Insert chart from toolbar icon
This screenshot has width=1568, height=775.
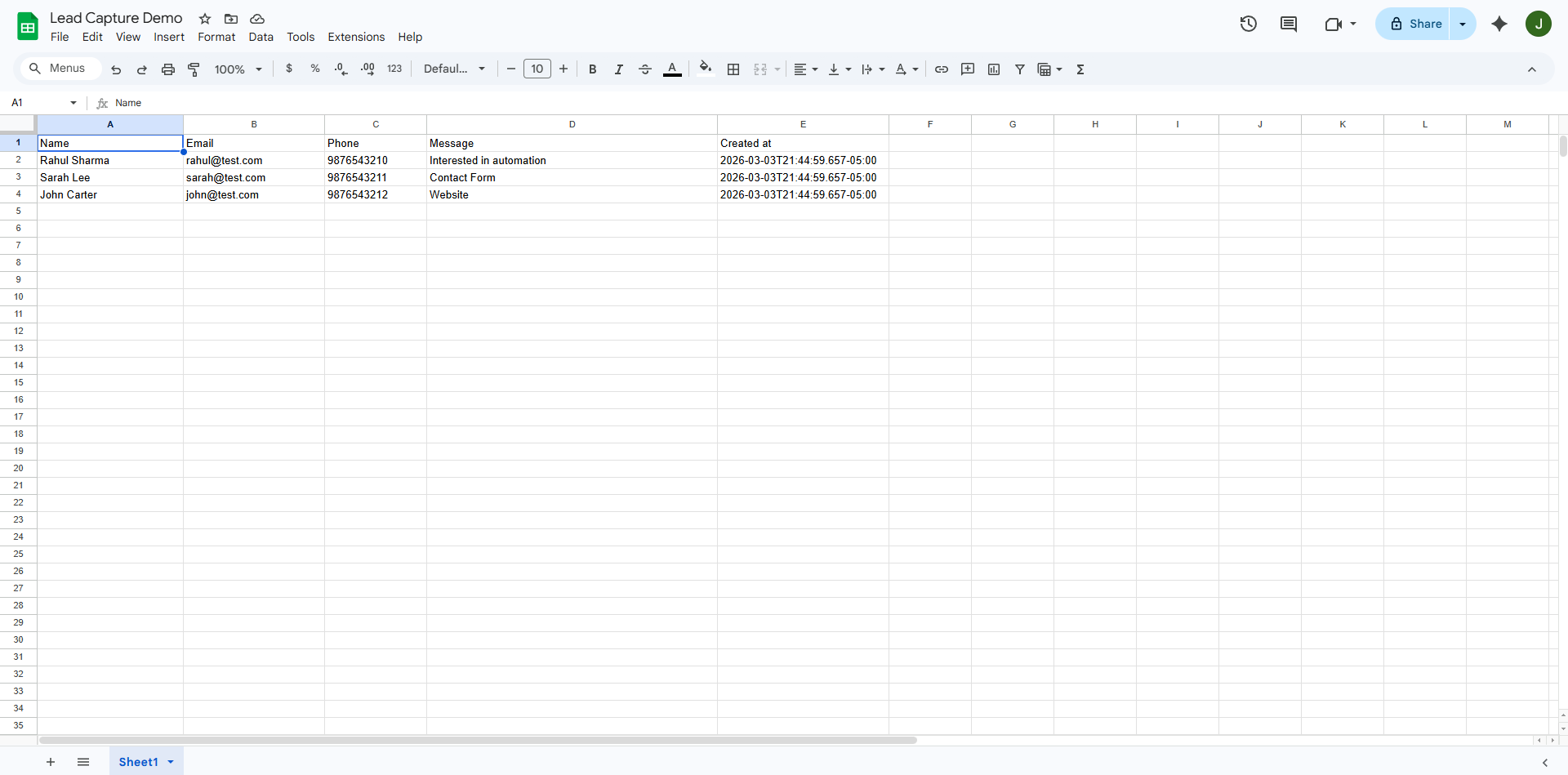coord(994,69)
